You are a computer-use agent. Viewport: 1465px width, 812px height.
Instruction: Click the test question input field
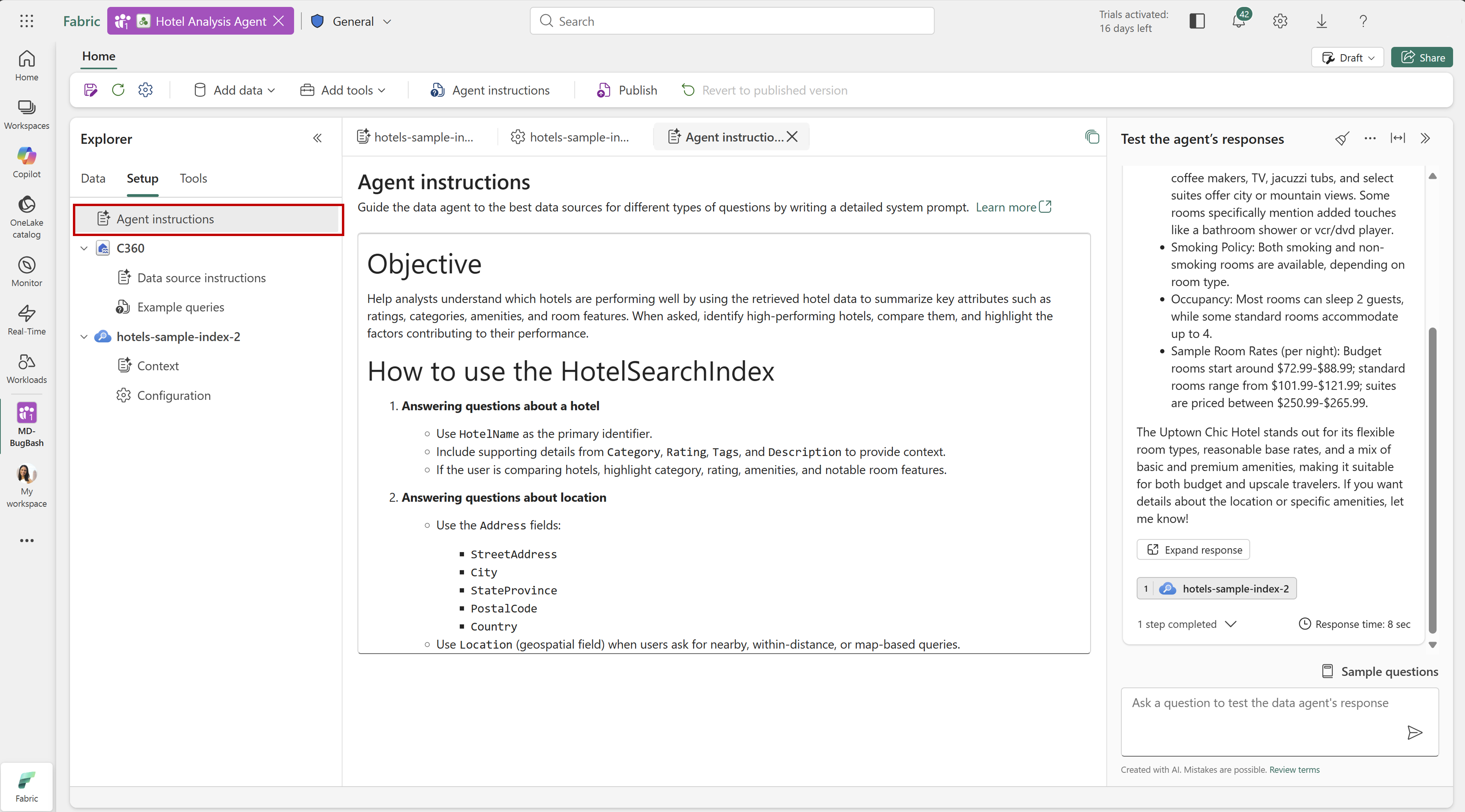pos(1280,722)
